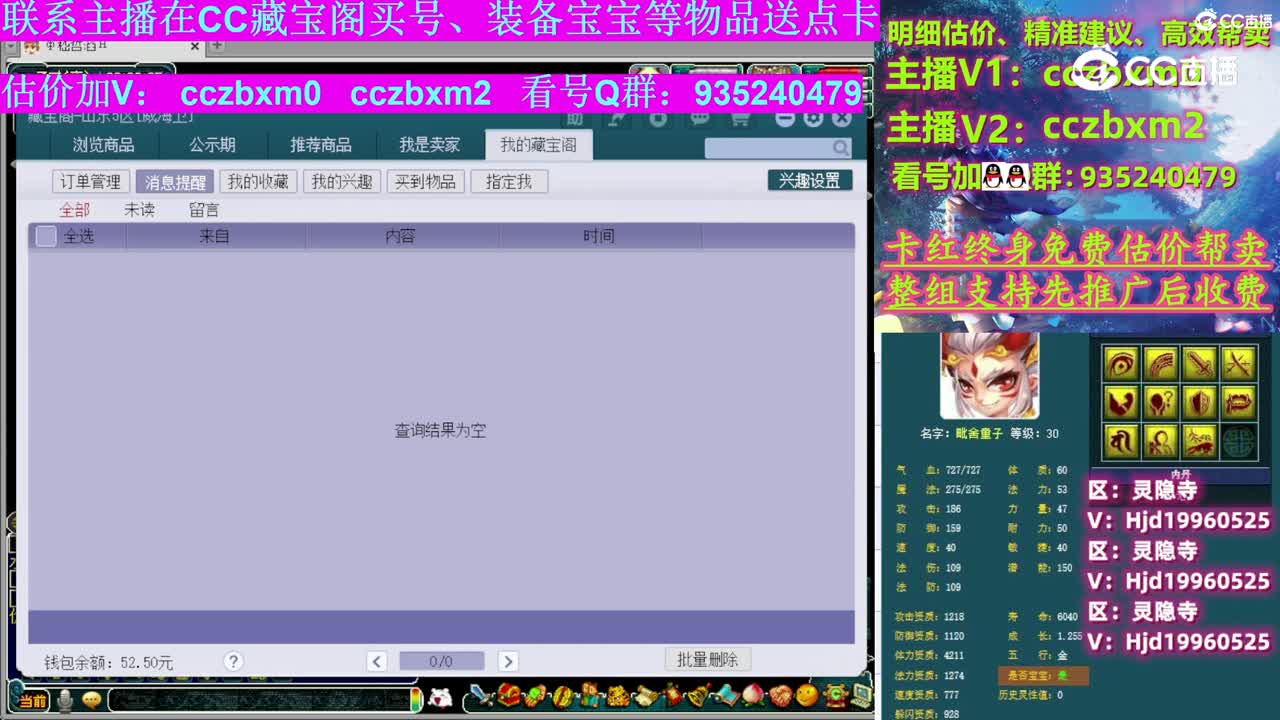Click the 时间 column header
Image resolution: width=1280 pixels, height=720 pixels.
pyautogui.click(x=599, y=236)
